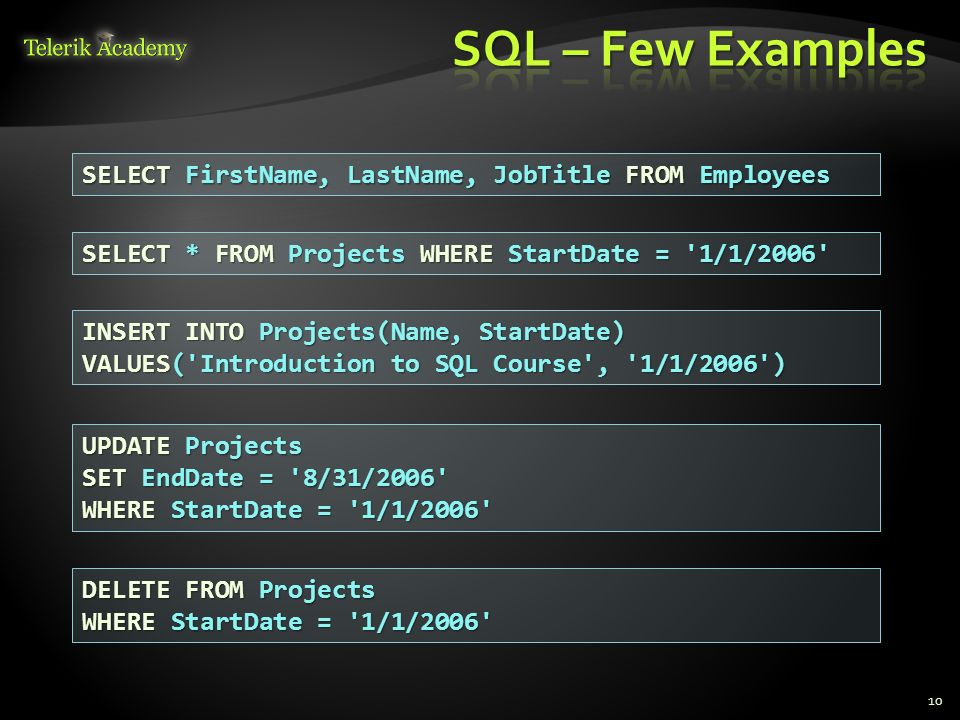960x720 pixels.
Task: Click the JobTitle column name
Action: [x=552, y=176]
